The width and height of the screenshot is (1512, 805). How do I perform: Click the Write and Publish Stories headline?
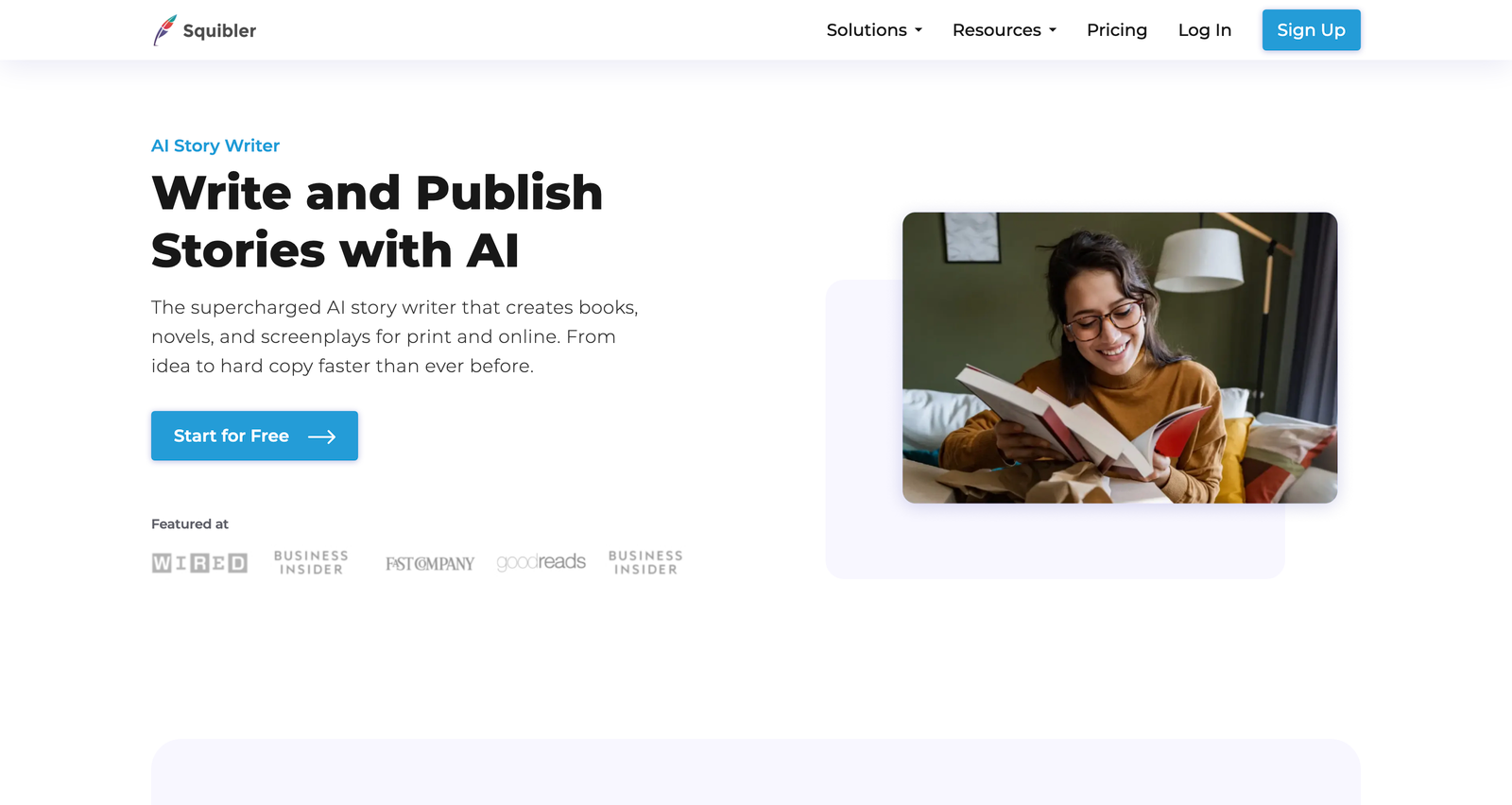[x=377, y=221]
